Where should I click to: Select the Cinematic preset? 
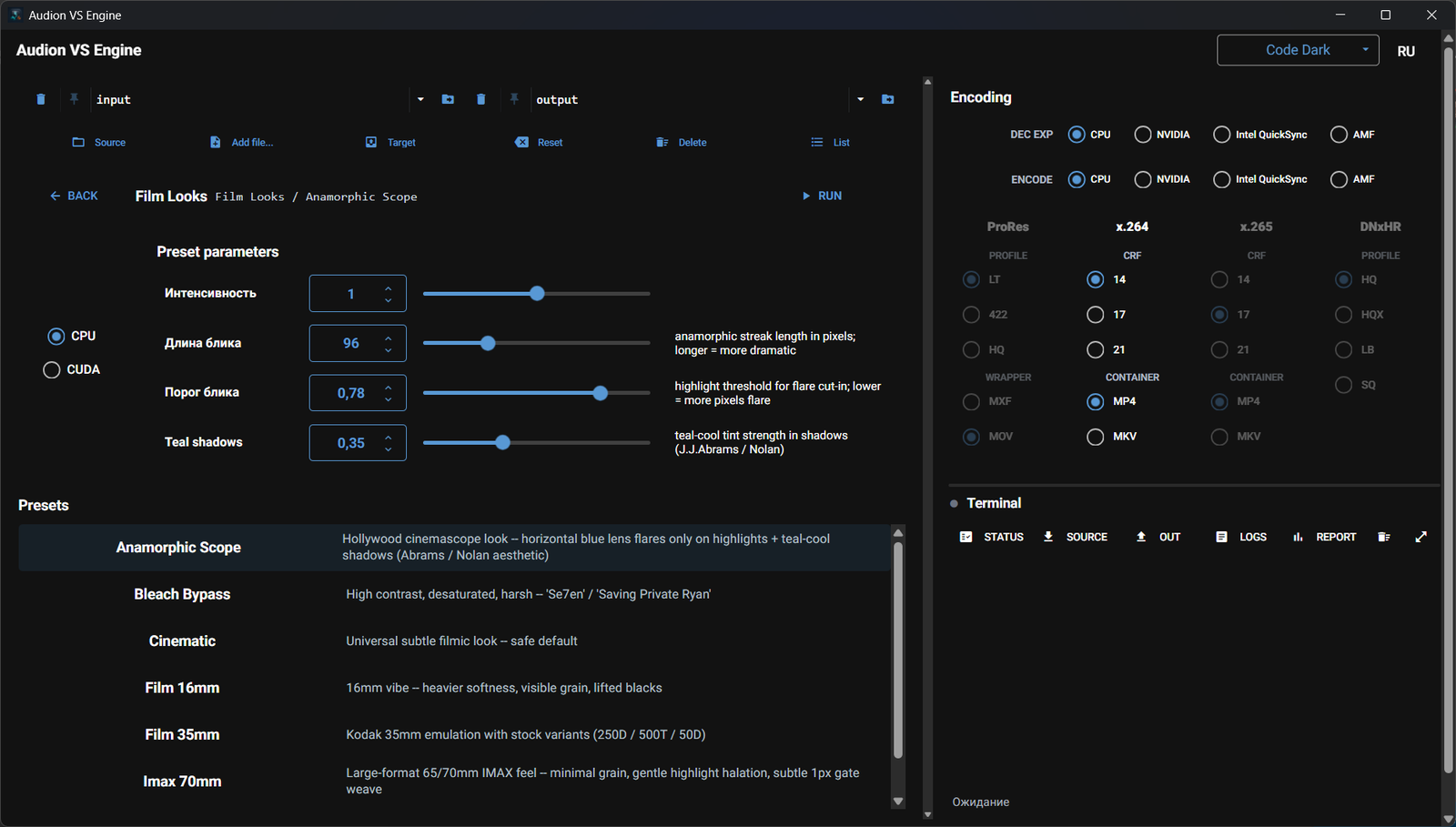click(x=454, y=641)
